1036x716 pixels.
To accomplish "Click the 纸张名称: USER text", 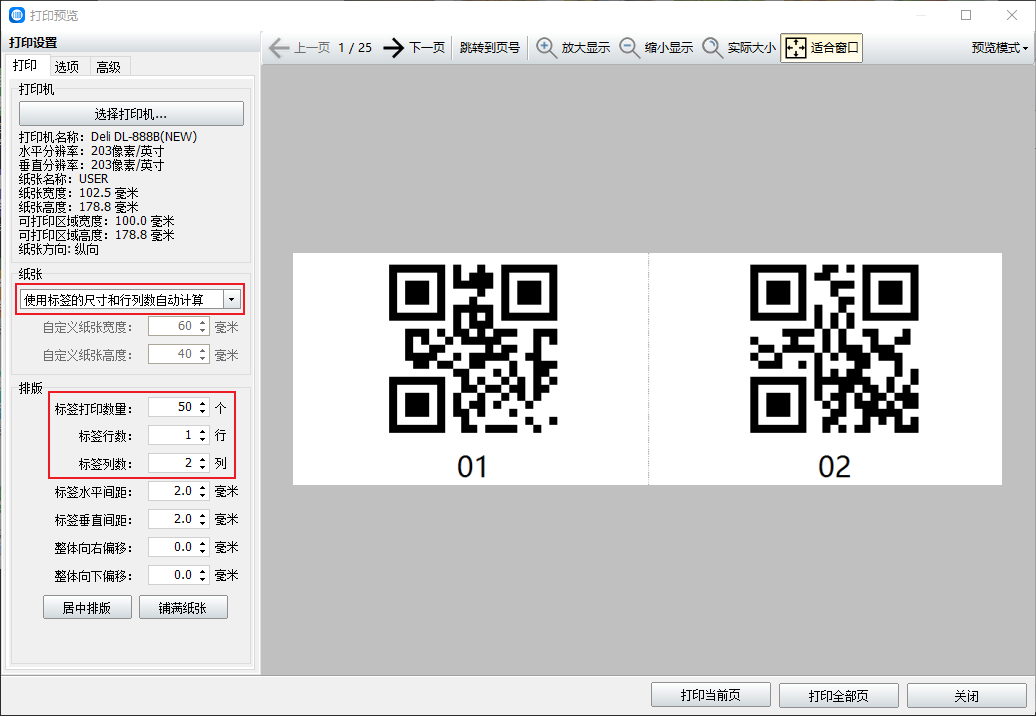I will coord(63,179).
